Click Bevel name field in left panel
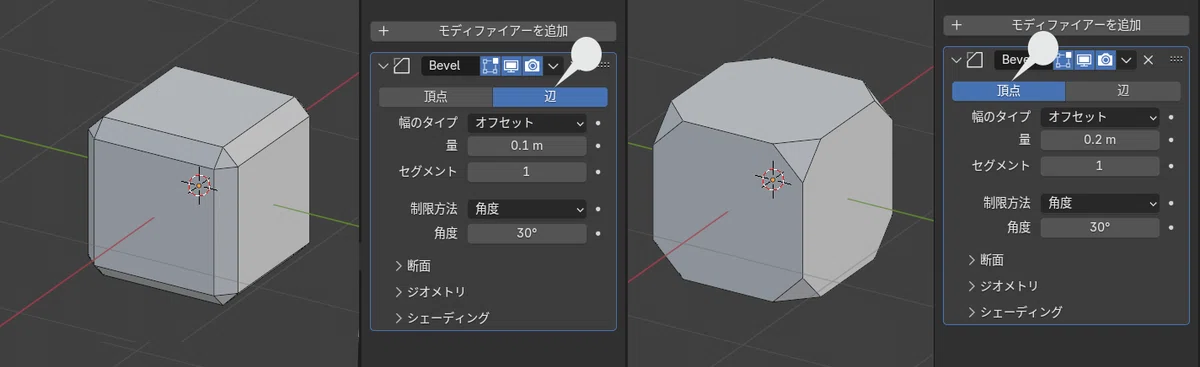The width and height of the screenshot is (1200, 367). 449,66
